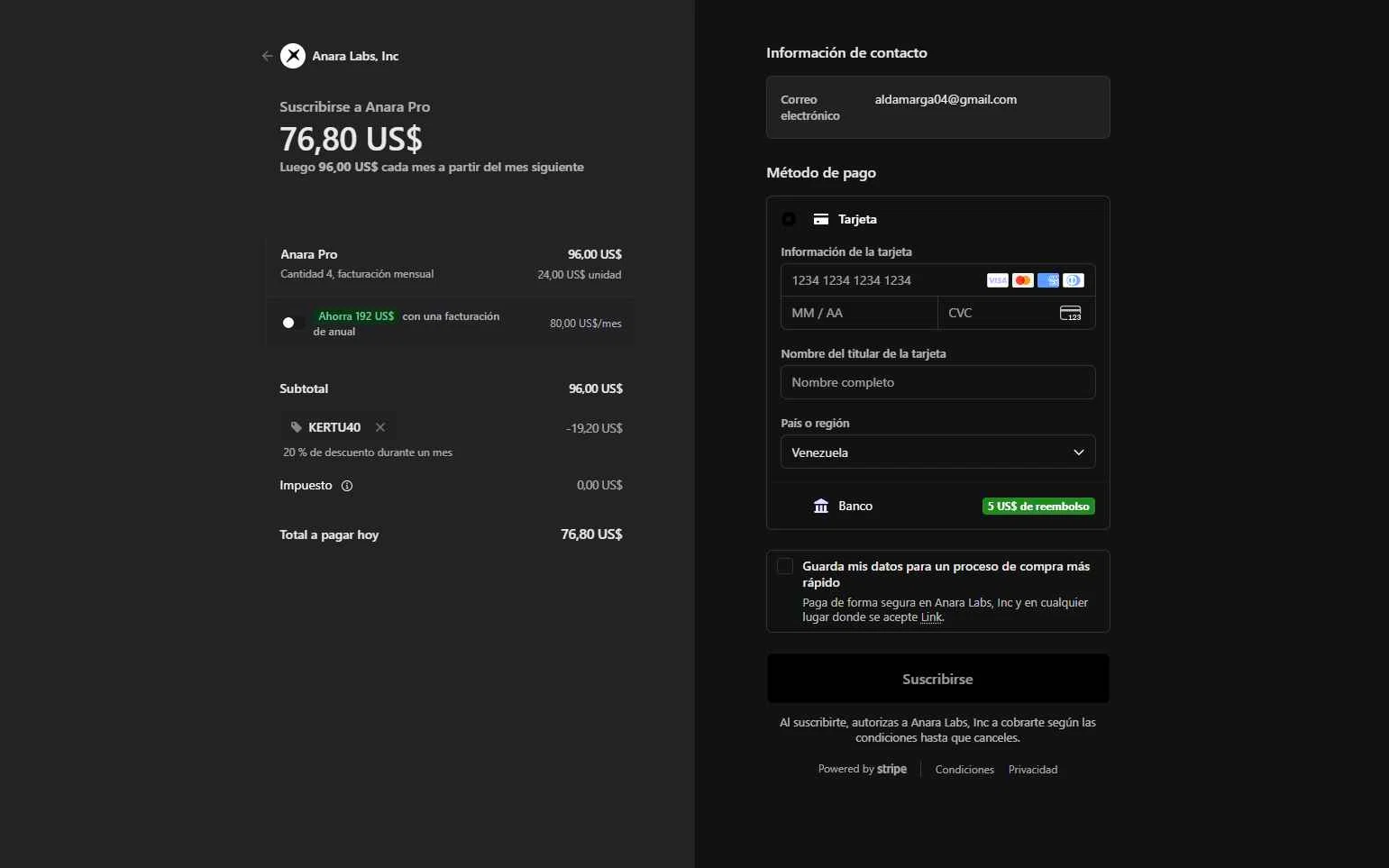Click the Método de pago heading
The image size is (1389, 868).
tap(821, 173)
